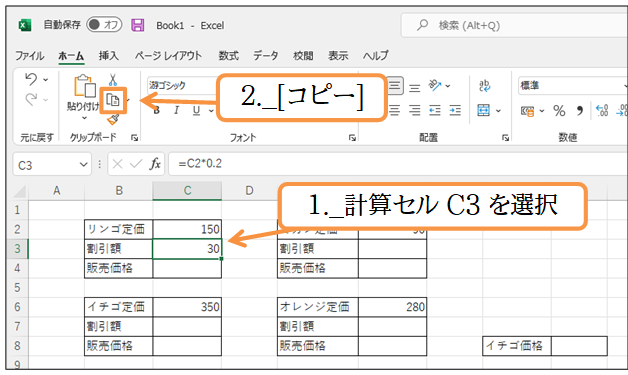628x375 pixels.
Task: Click the center horizontal align icon
Action: pyautogui.click(x=395, y=110)
